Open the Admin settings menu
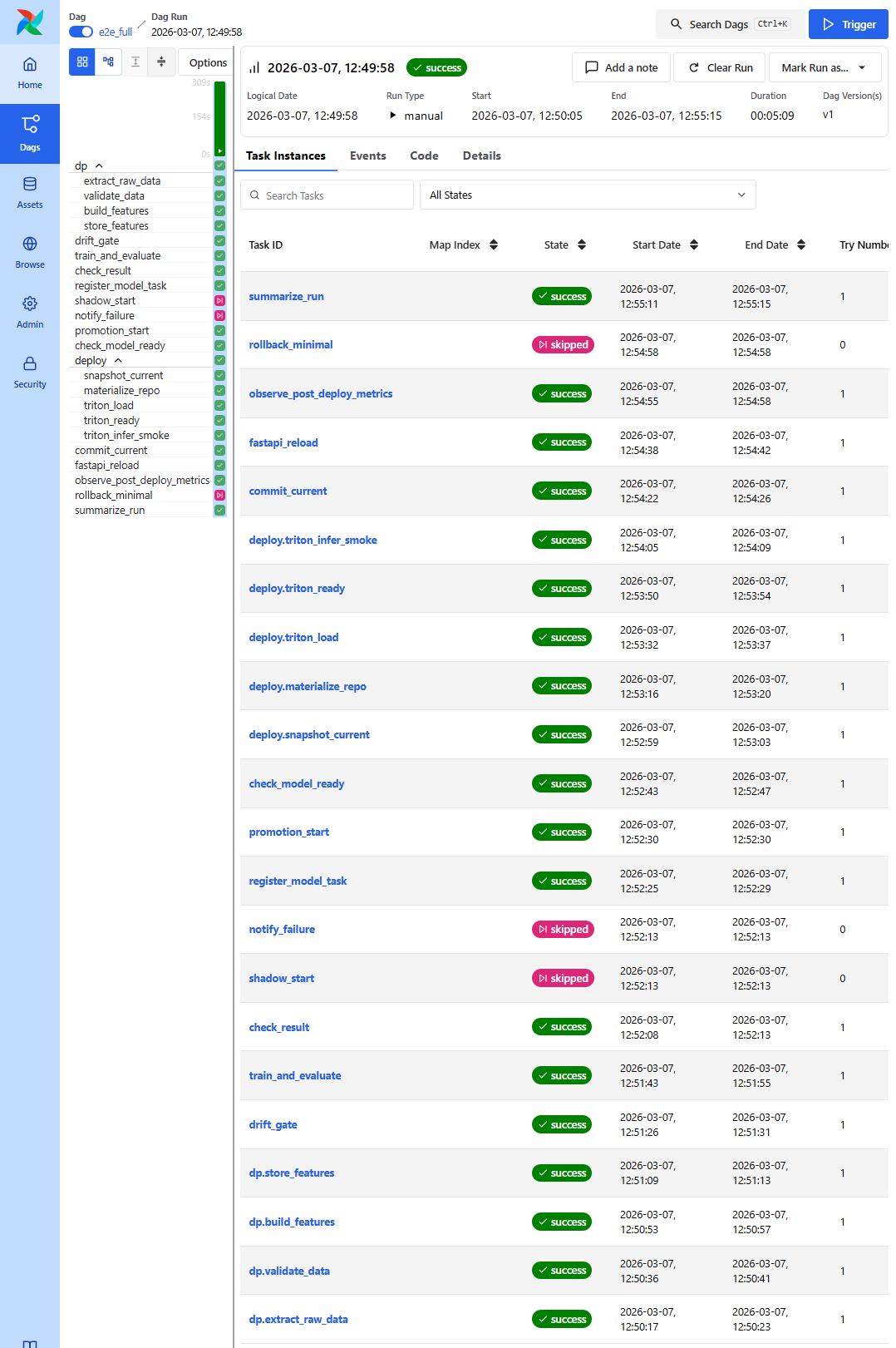Screen dimensions: 896x1348 (x=30, y=312)
